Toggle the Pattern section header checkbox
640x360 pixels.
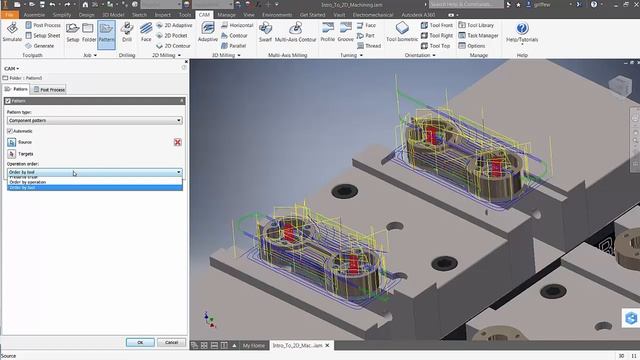[8, 100]
